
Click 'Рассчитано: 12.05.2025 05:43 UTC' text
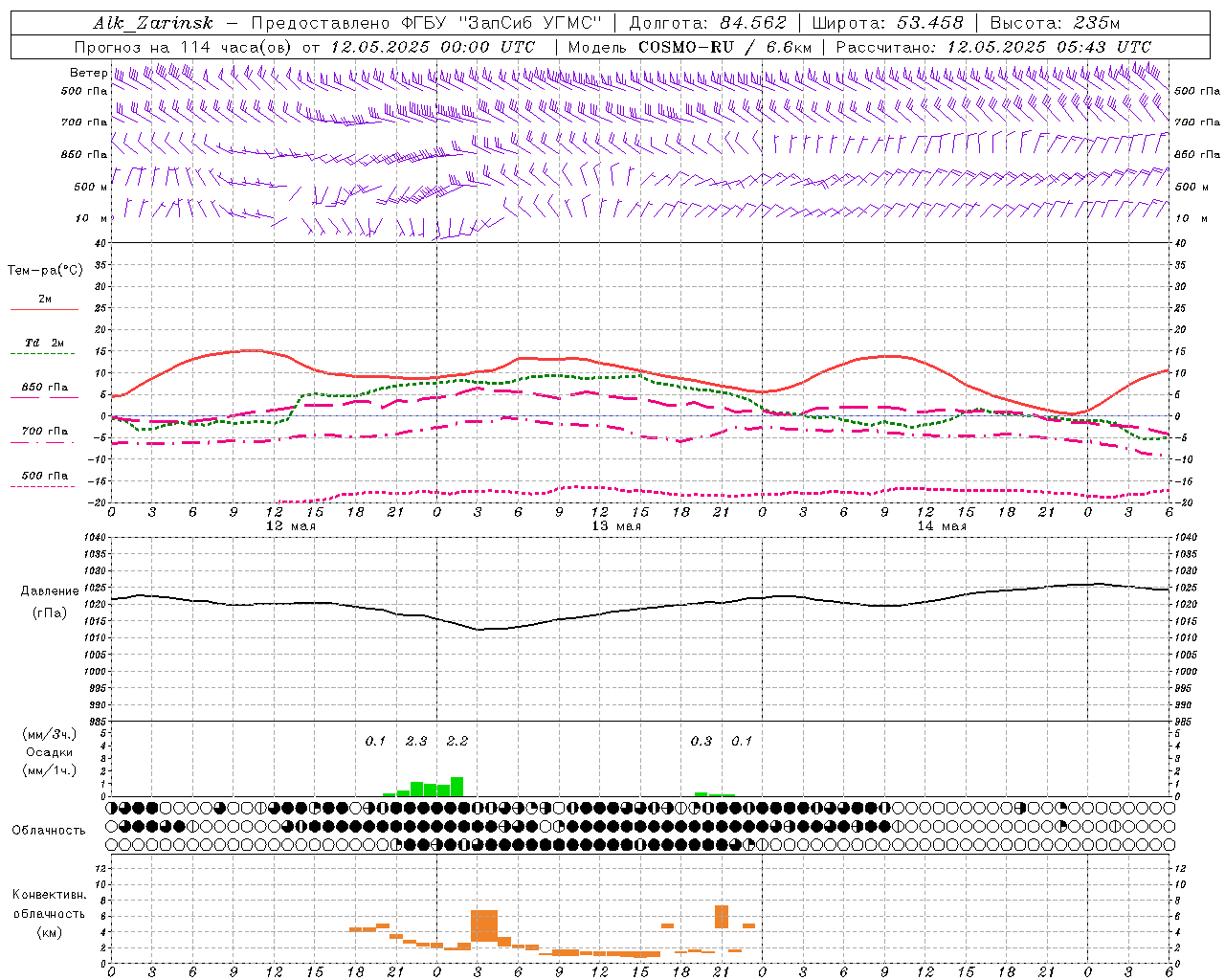pyautogui.click(x=993, y=47)
